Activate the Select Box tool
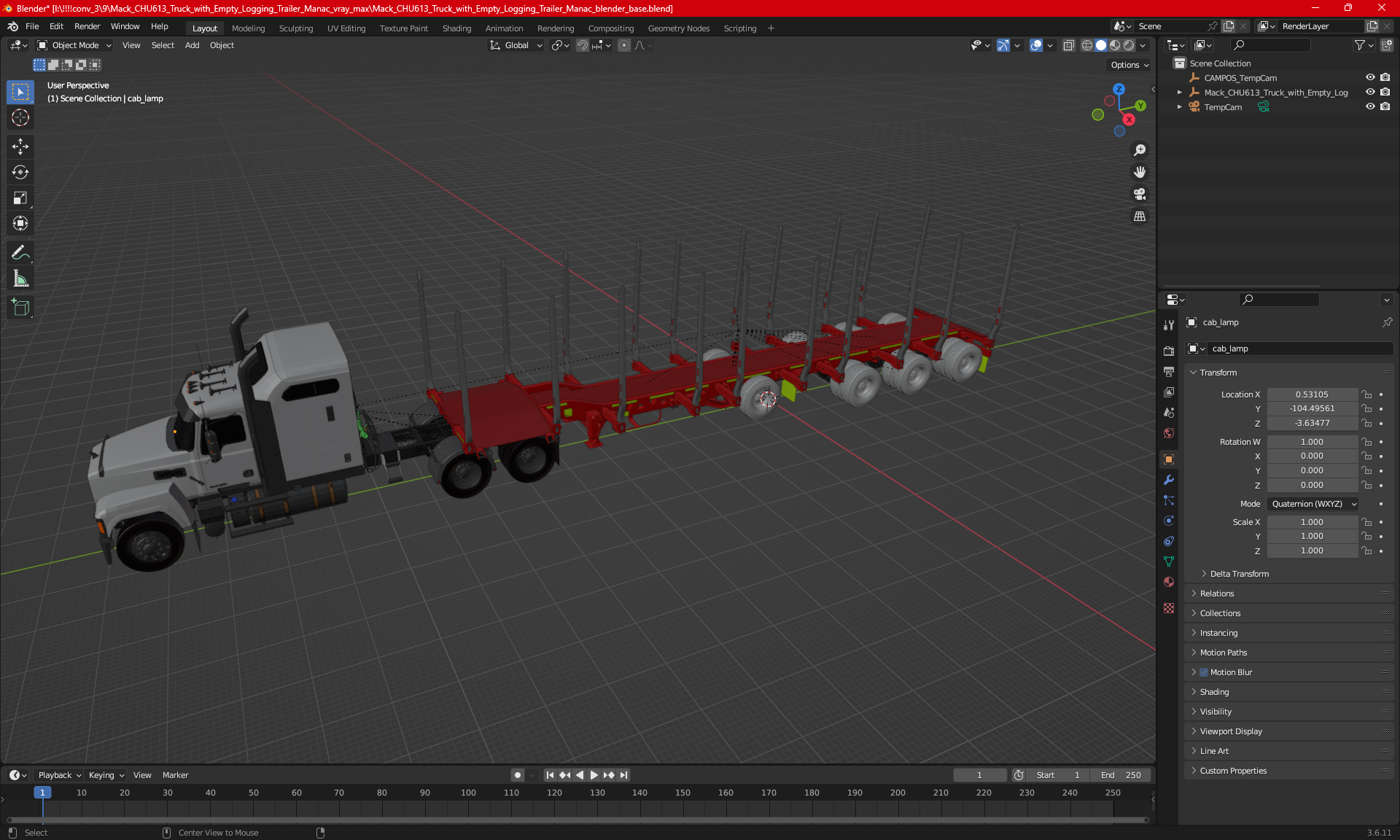 pyautogui.click(x=20, y=92)
